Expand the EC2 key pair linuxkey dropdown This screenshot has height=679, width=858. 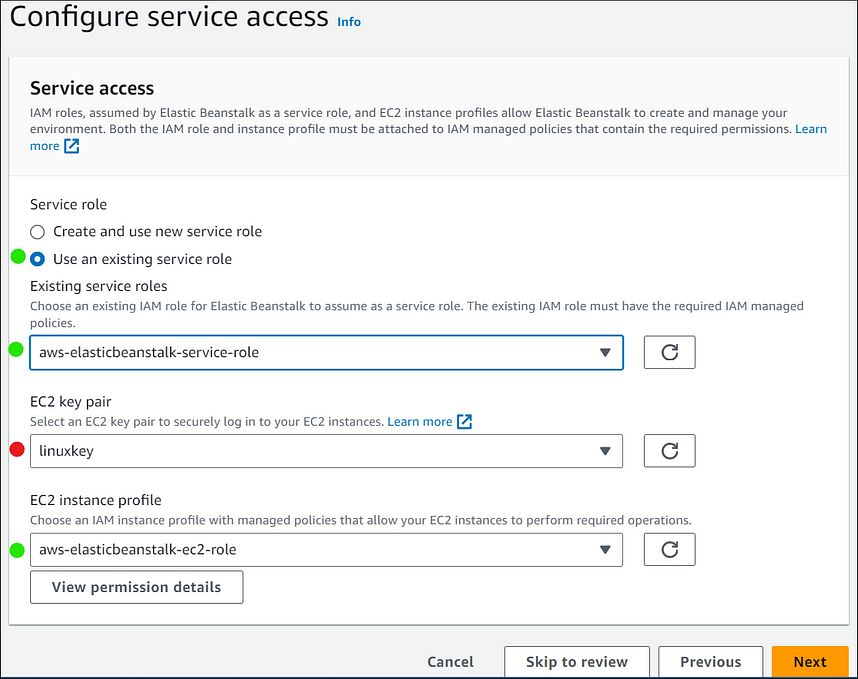click(x=326, y=451)
